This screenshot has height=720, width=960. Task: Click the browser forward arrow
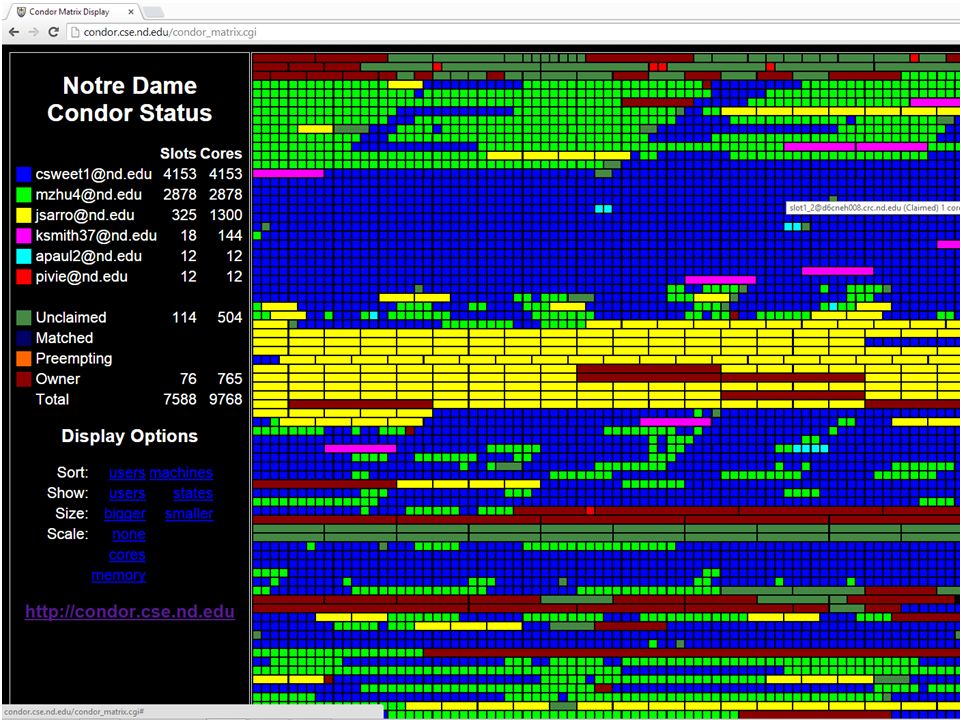coord(33,32)
